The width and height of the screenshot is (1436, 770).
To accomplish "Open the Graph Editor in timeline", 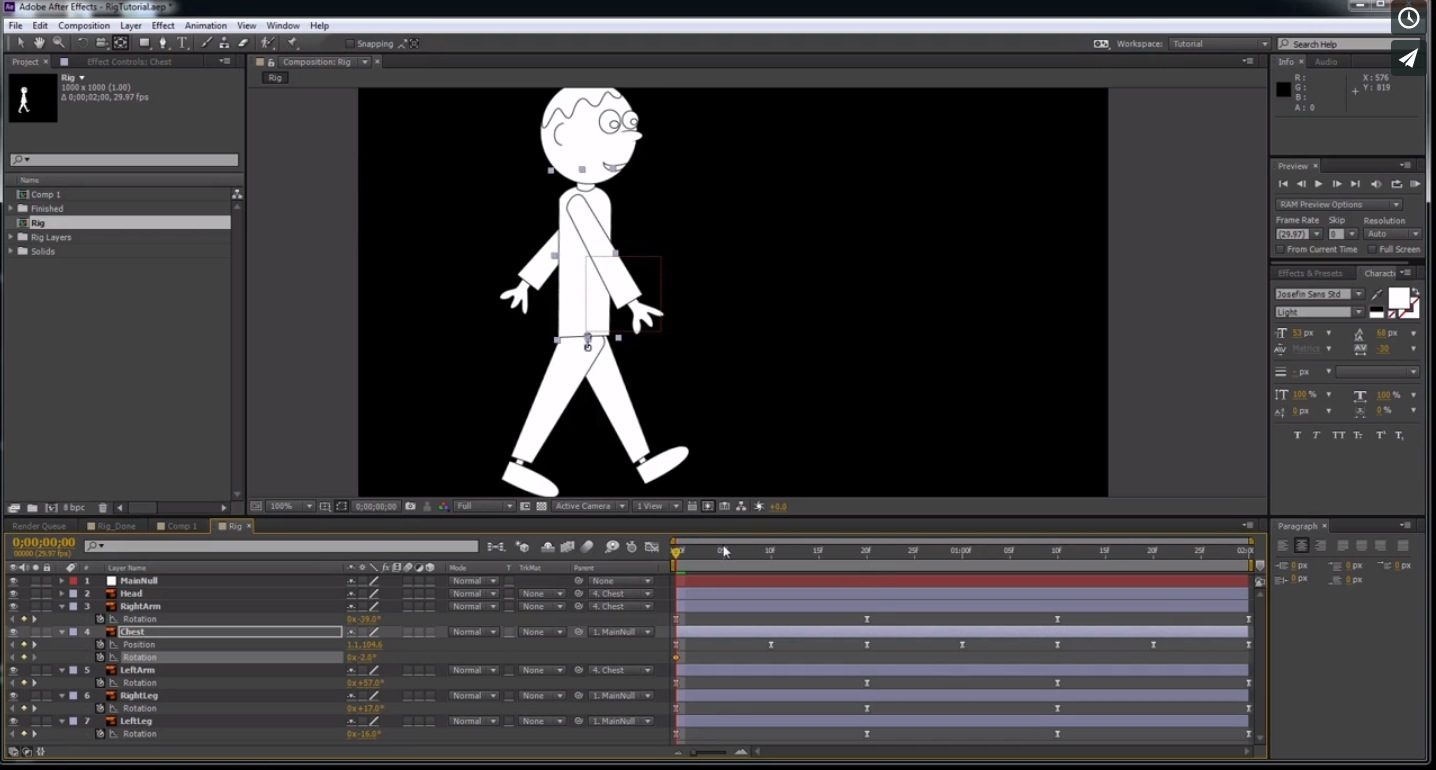I will pyautogui.click(x=652, y=546).
